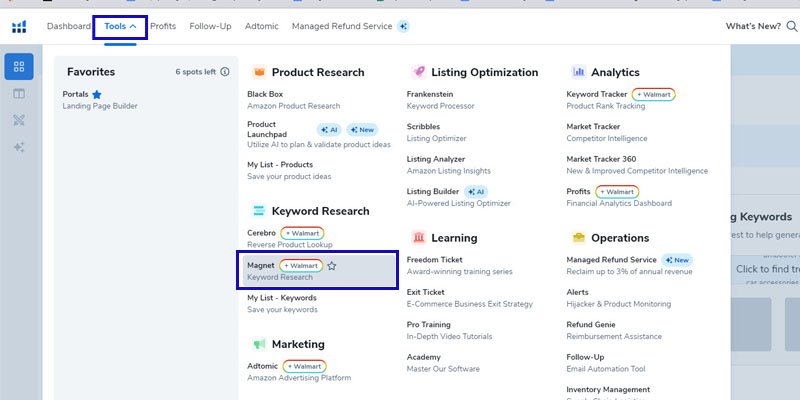
Task: Open Black Box product research tool
Action: (294, 100)
